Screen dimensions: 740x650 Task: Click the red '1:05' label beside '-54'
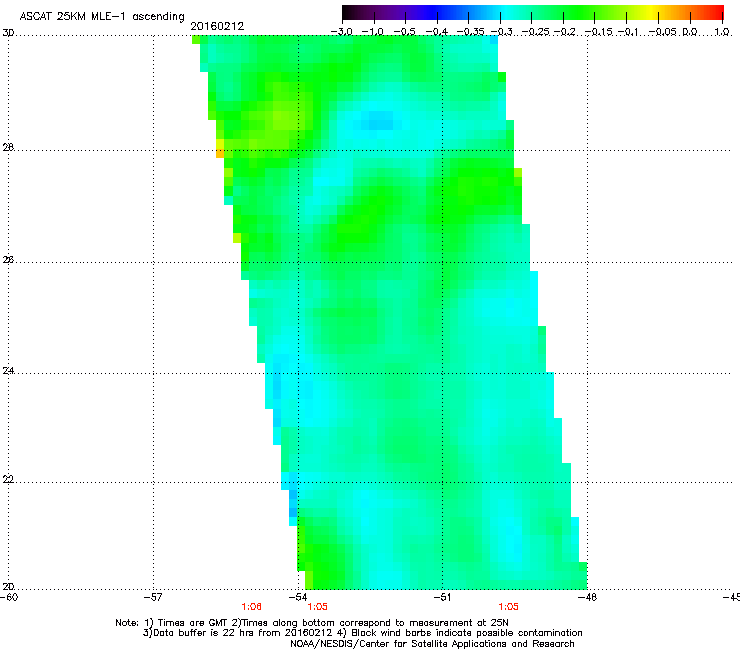point(318,607)
